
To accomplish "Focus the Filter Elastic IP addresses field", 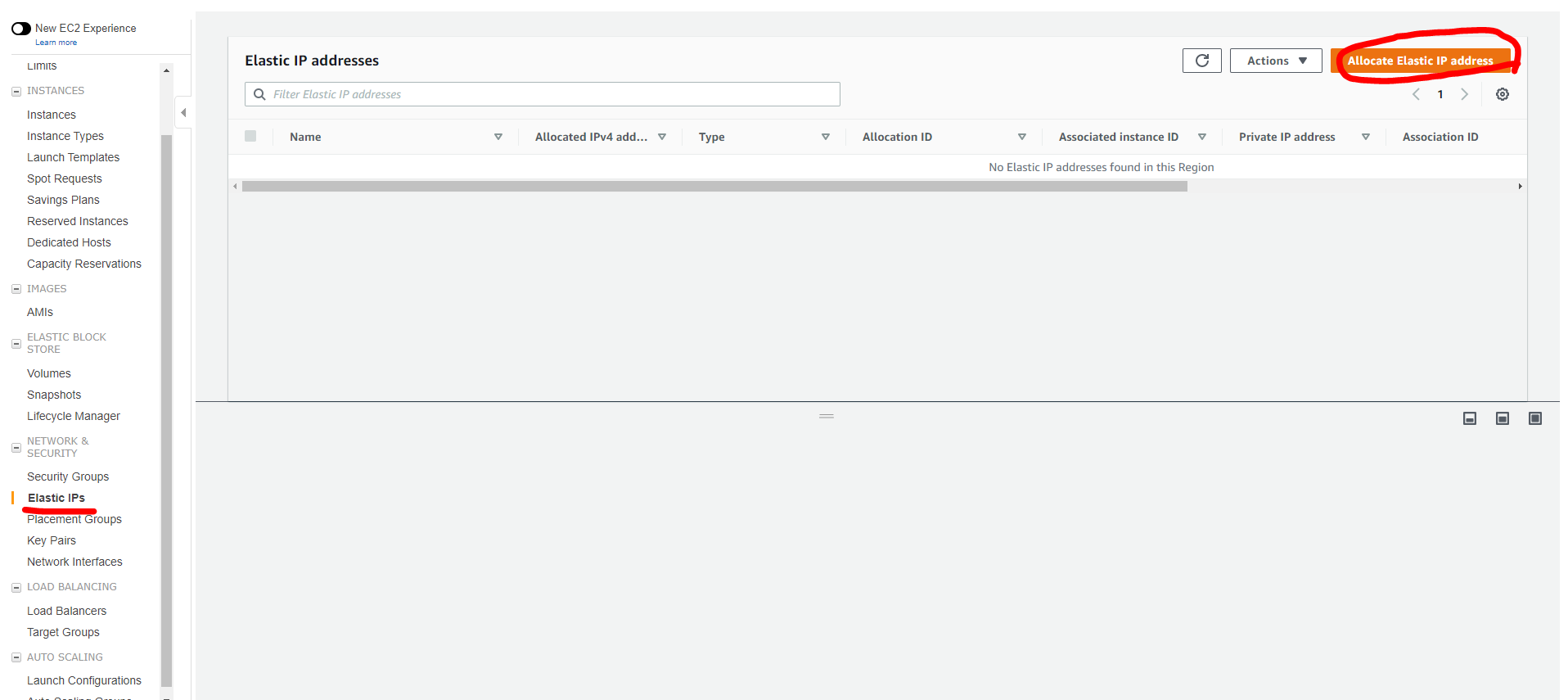I will click(542, 94).
